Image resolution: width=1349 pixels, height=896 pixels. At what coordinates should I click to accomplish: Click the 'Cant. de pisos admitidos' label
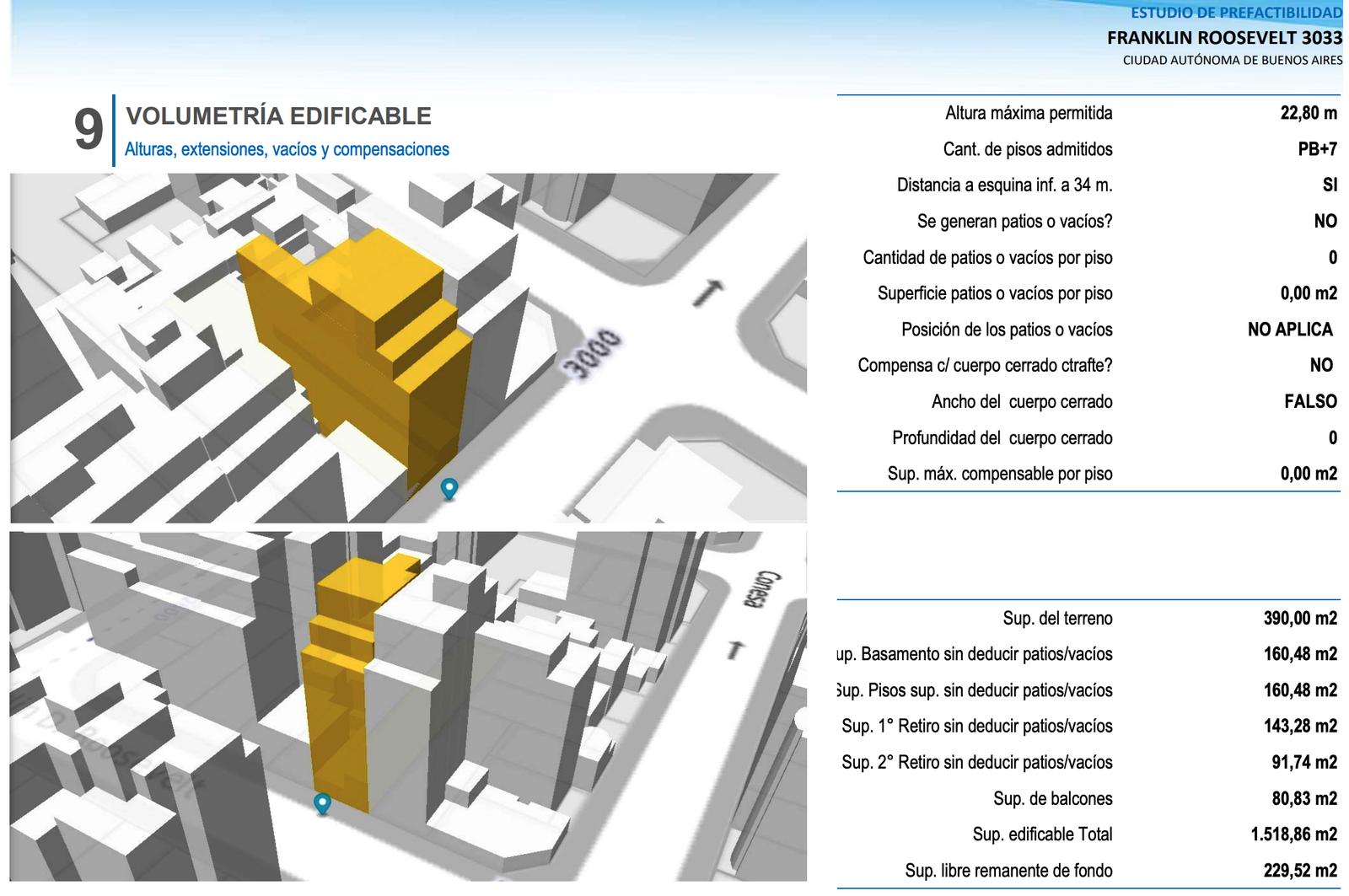[1028, 149]
